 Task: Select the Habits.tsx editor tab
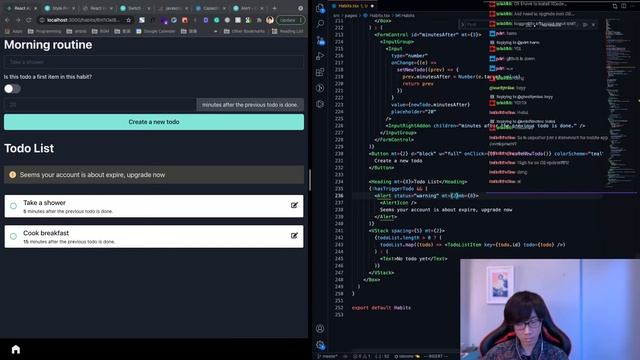(352, 6)
